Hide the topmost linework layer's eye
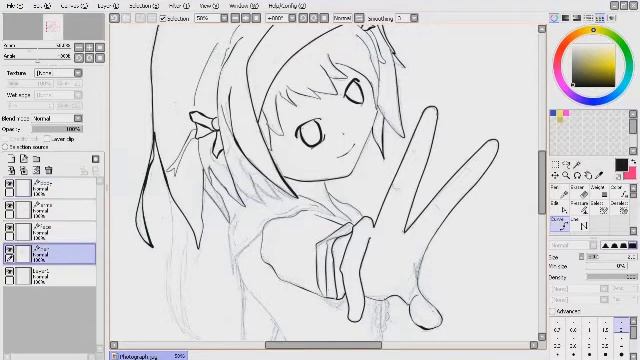This screenshot has width=640, height=360. [x=9, y=184]
